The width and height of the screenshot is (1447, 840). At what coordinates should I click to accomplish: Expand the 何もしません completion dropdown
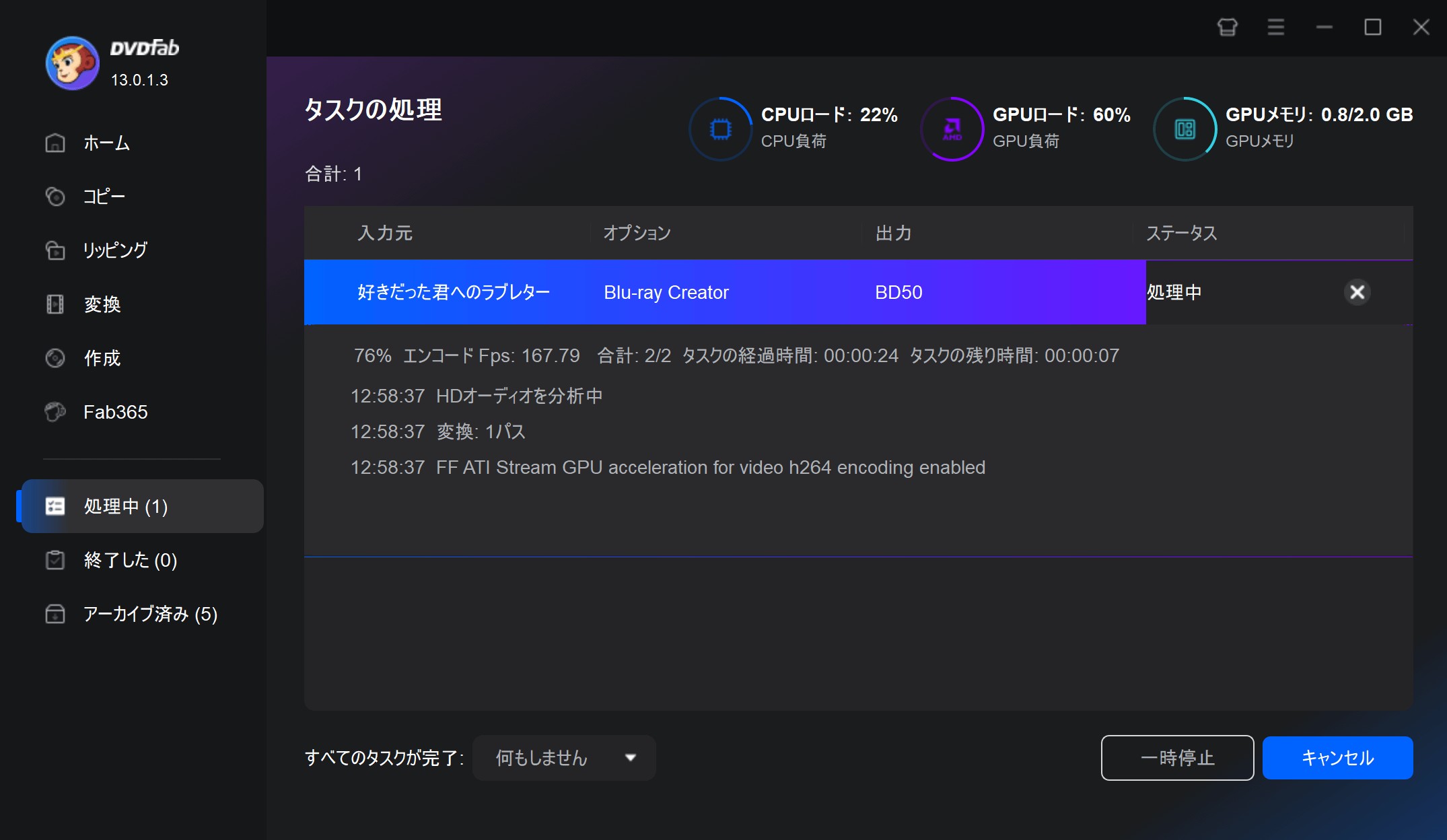click(564, 758)
